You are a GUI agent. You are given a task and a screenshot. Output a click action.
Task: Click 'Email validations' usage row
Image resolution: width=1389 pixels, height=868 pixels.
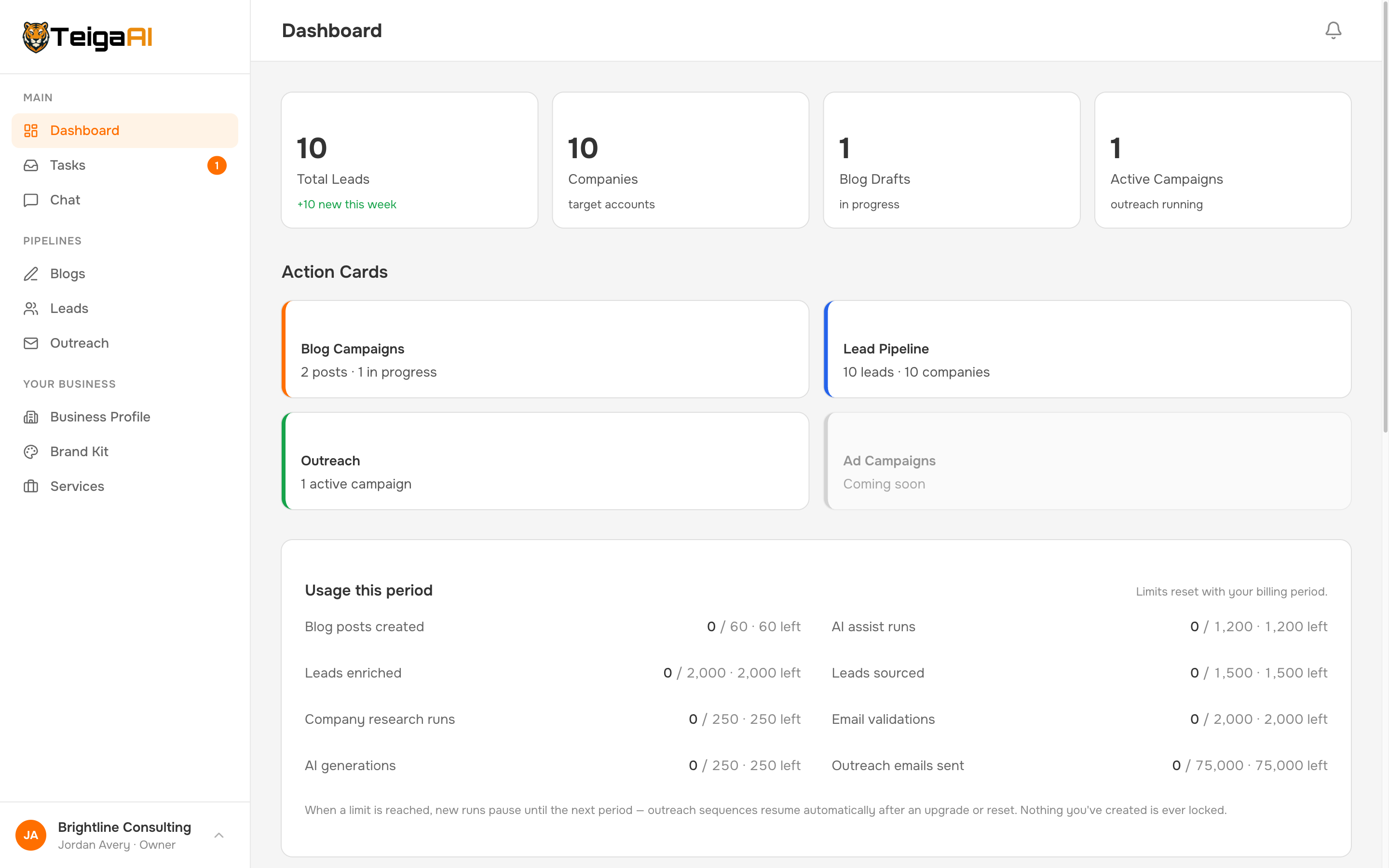click(x=1080, y=719)
